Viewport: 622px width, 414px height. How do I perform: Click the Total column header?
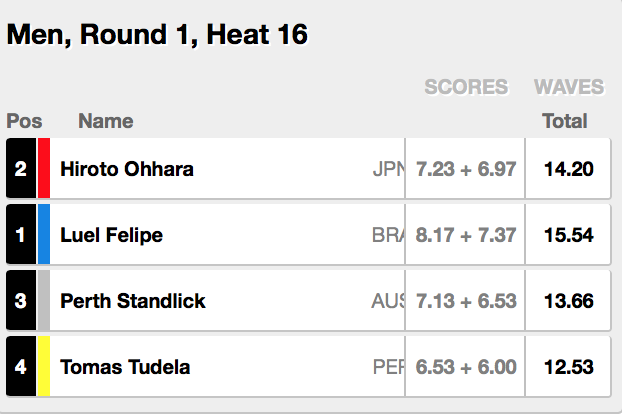click(564, 122)
